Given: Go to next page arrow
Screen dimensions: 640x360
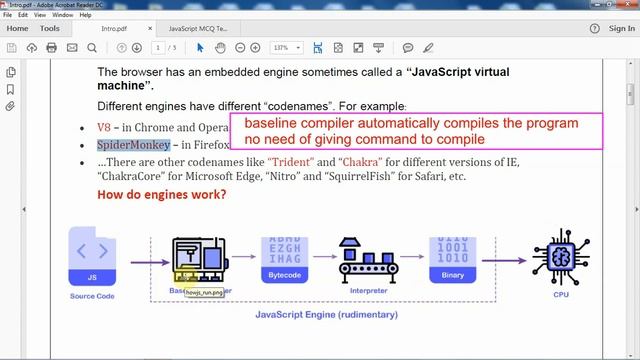Looking at the screenshot, I should coord(137,48).
